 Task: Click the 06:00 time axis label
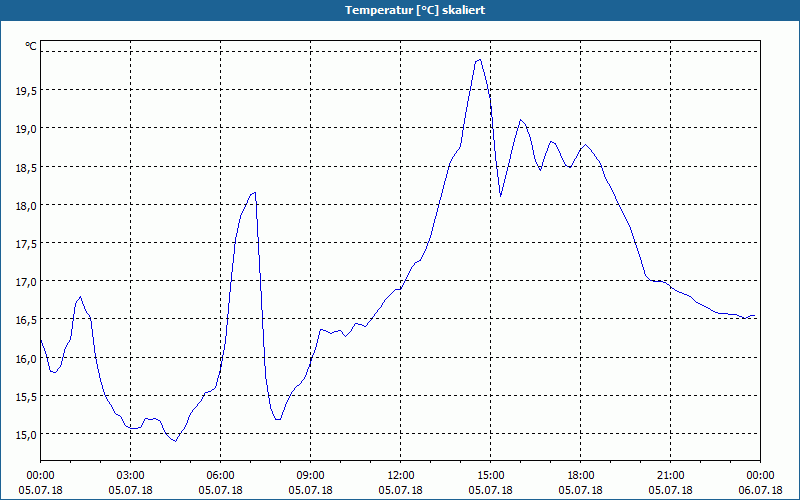[220, 476]
